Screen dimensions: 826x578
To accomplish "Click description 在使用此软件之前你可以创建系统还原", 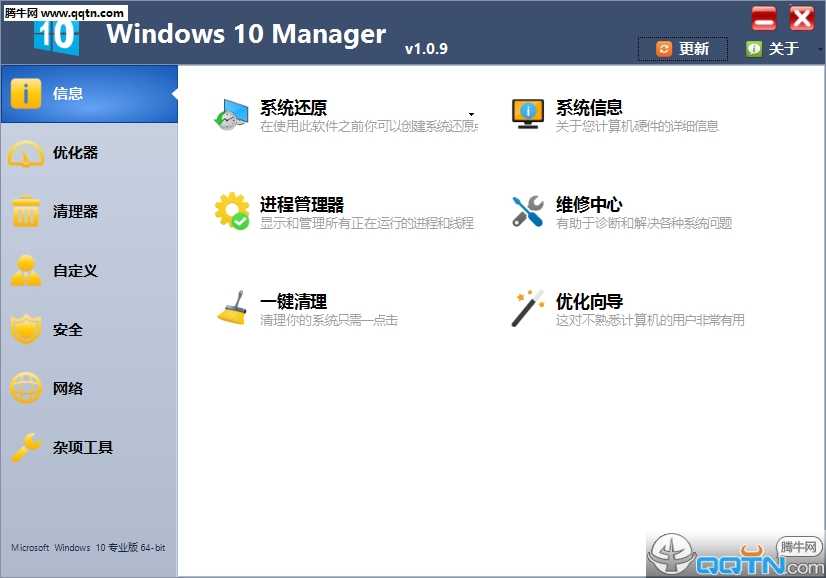I will point(369,126).
